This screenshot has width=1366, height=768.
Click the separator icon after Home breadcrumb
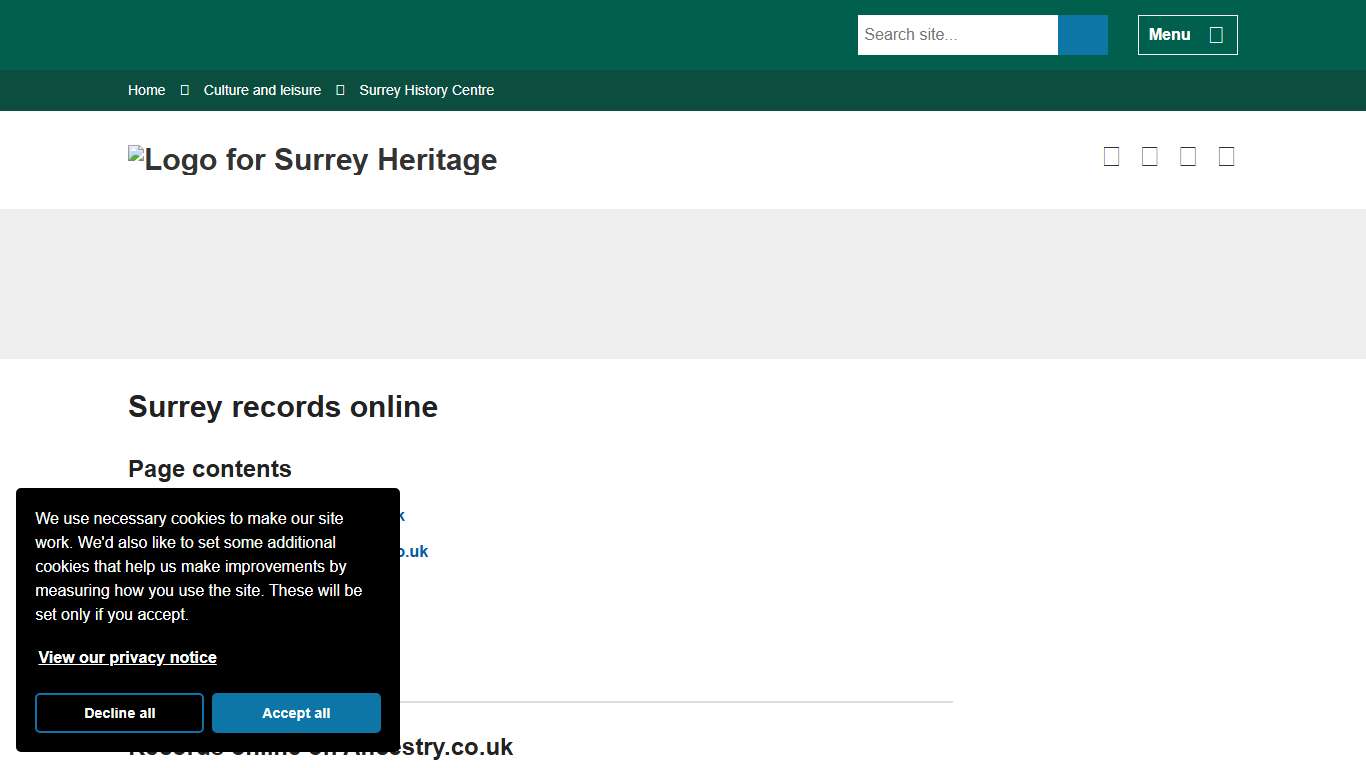coord(184,90)
